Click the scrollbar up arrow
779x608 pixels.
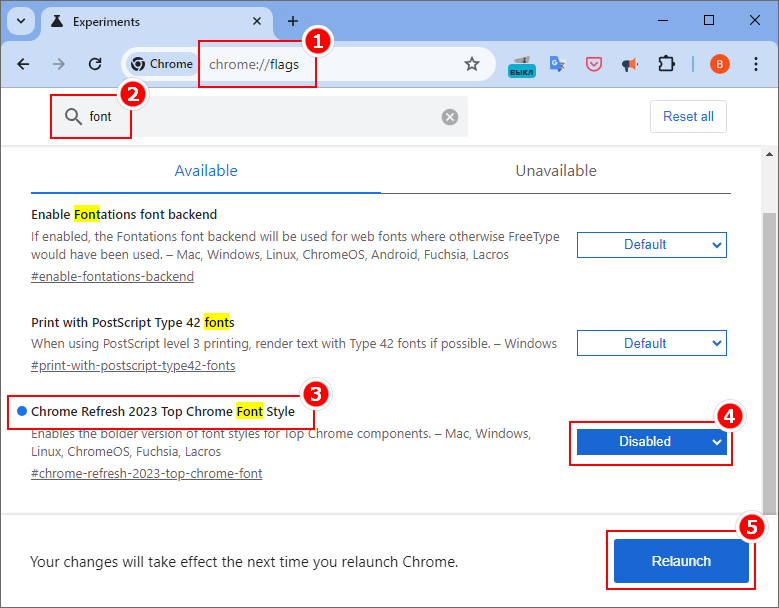click(x=770, y=154)
